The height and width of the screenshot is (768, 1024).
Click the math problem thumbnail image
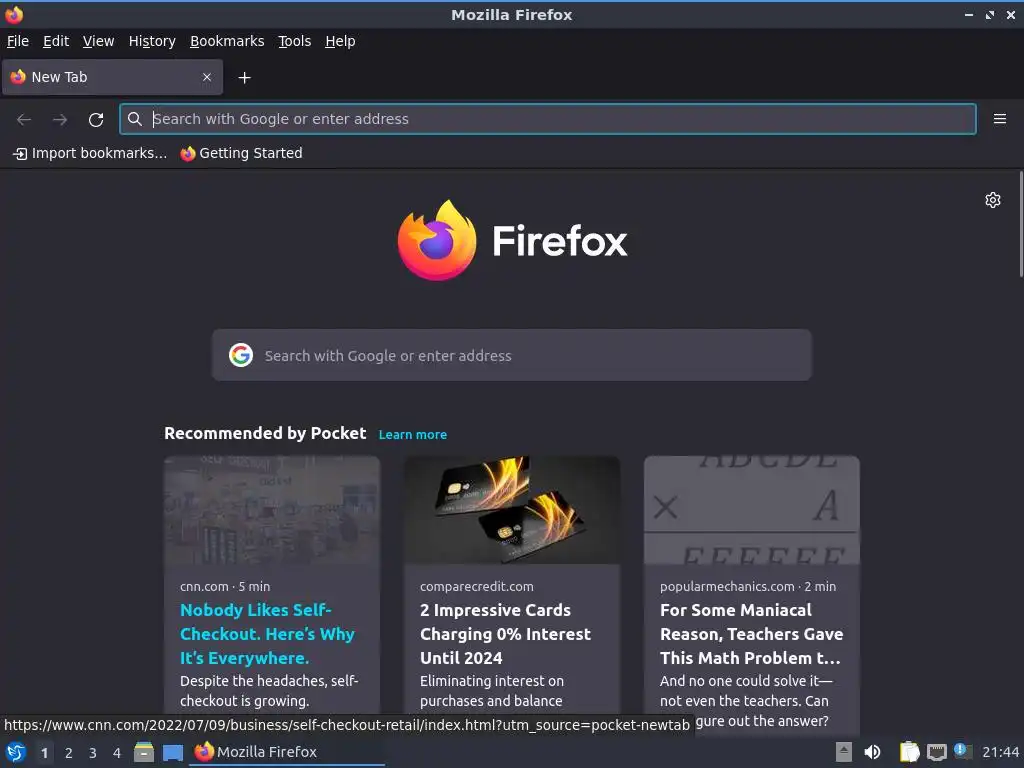click(x=752, y=510)
